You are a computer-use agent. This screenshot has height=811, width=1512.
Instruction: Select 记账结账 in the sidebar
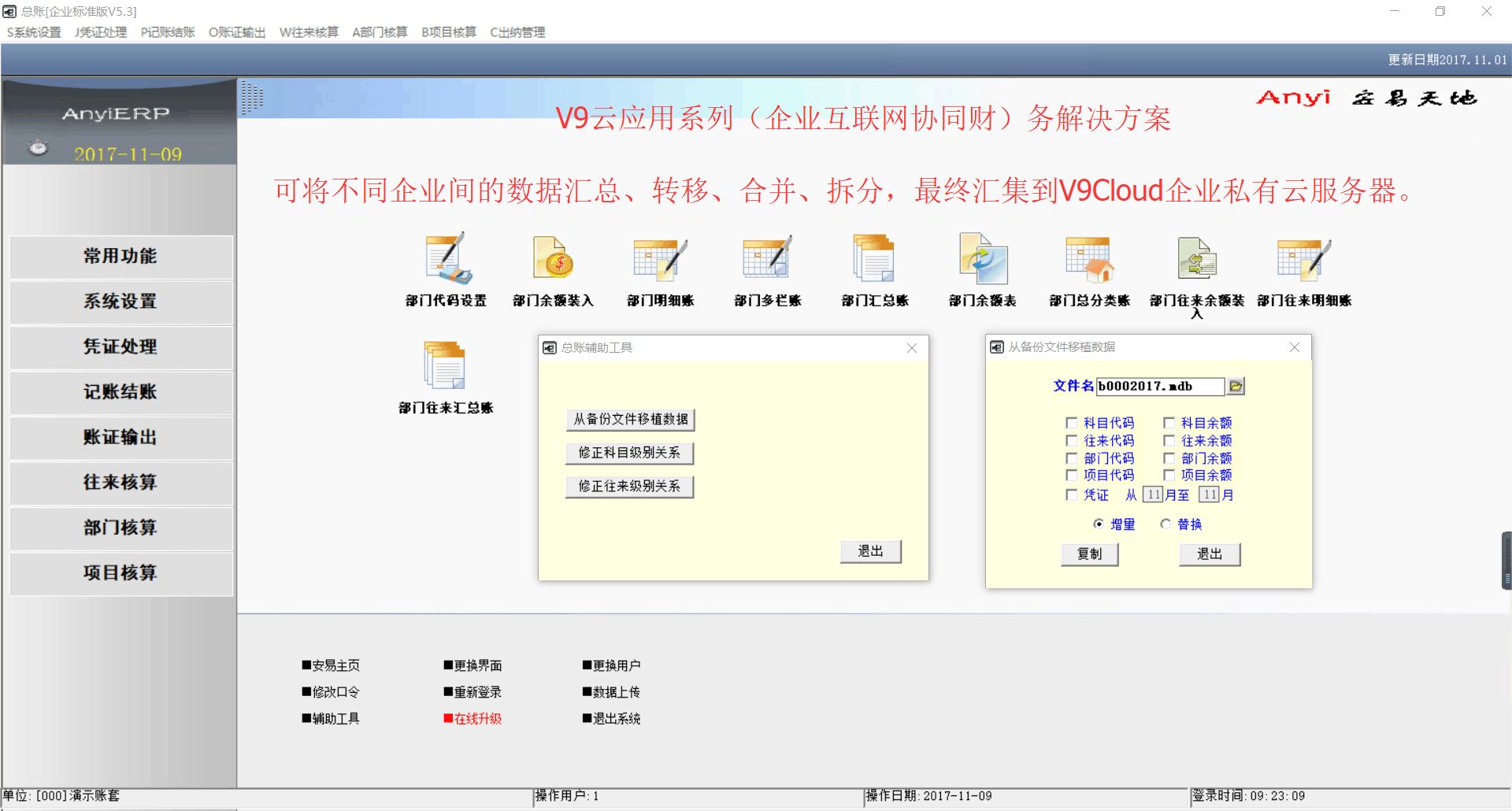pyautogui.click(x=120, y=392)
